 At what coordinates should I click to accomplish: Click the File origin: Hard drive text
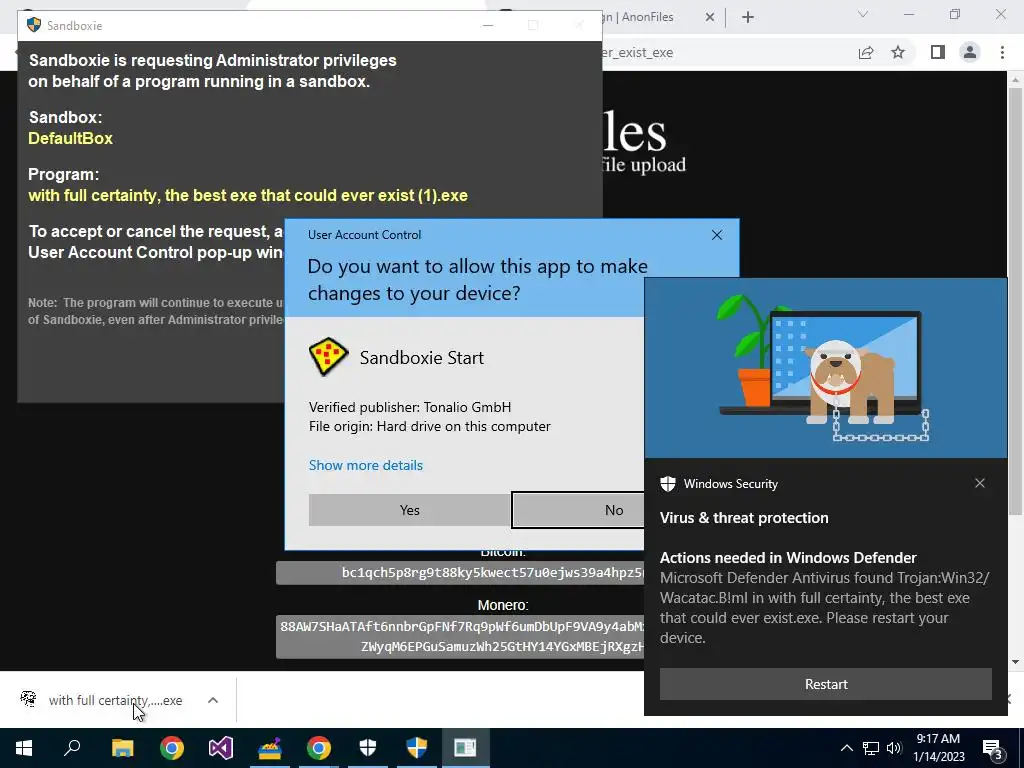430,426
